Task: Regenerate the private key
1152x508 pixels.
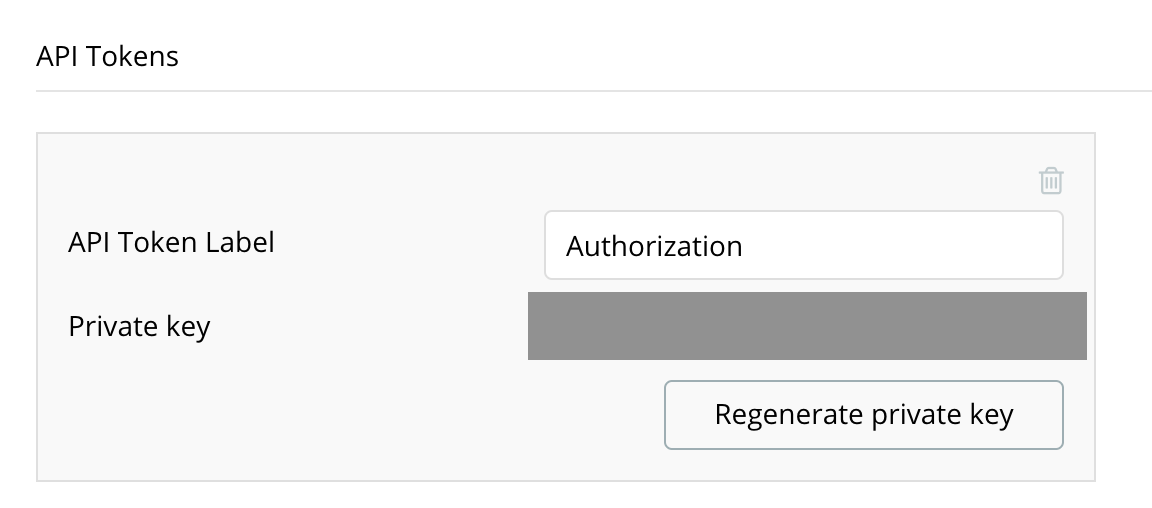Action: (863, 415)
